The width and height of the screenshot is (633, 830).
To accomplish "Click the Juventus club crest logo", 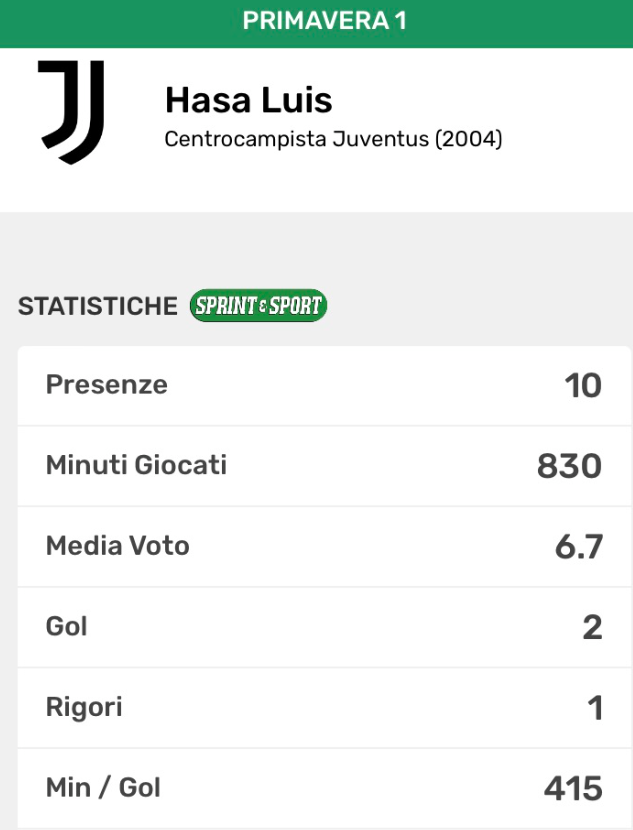I will click(70, 112).
